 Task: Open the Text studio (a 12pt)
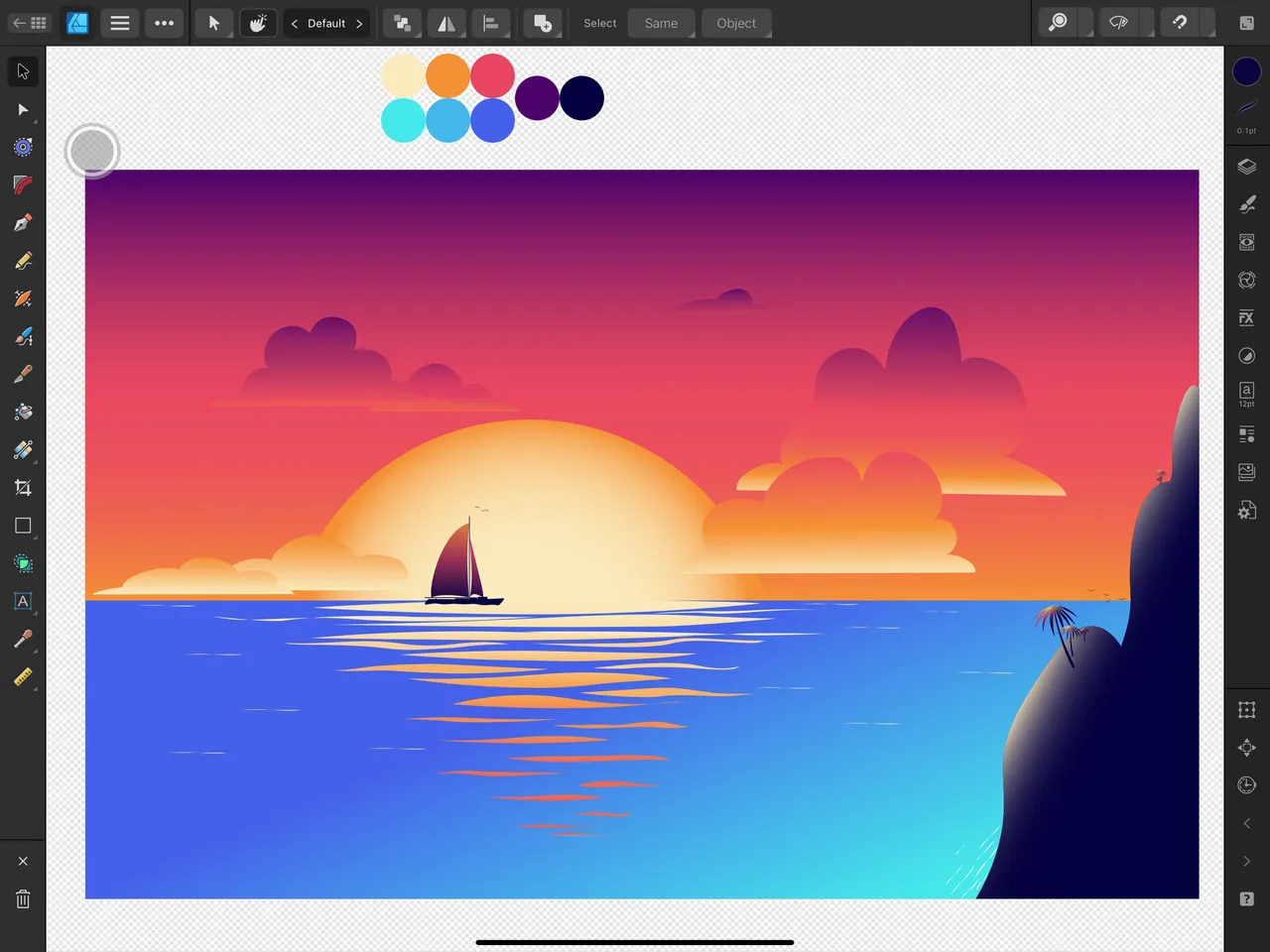pyautogui.click(x=1247, y=394)
